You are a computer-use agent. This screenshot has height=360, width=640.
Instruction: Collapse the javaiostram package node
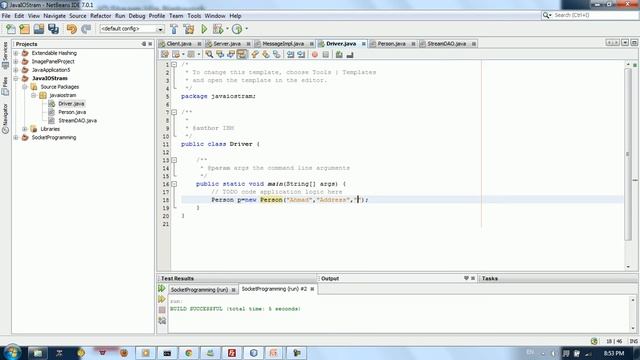pyautogui.click(x=33, y=95)
